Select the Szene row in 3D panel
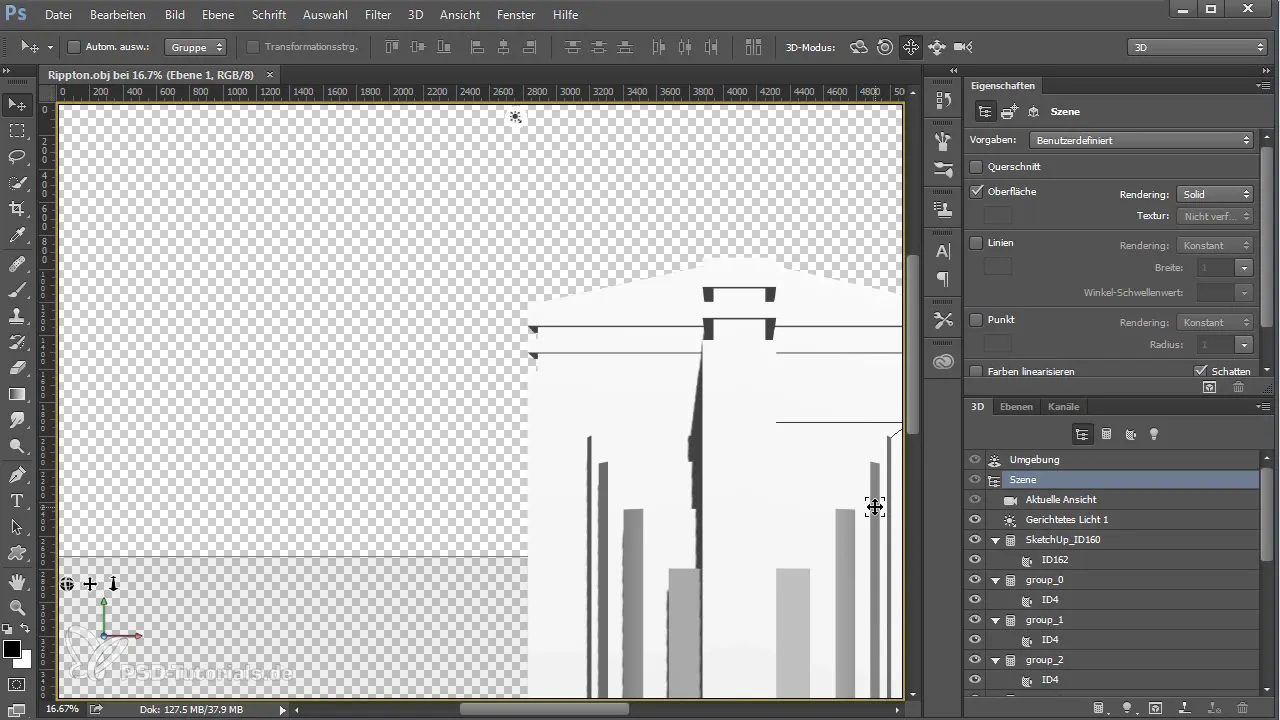This screenshot has height=720, width=1280. pos(1111,480)
